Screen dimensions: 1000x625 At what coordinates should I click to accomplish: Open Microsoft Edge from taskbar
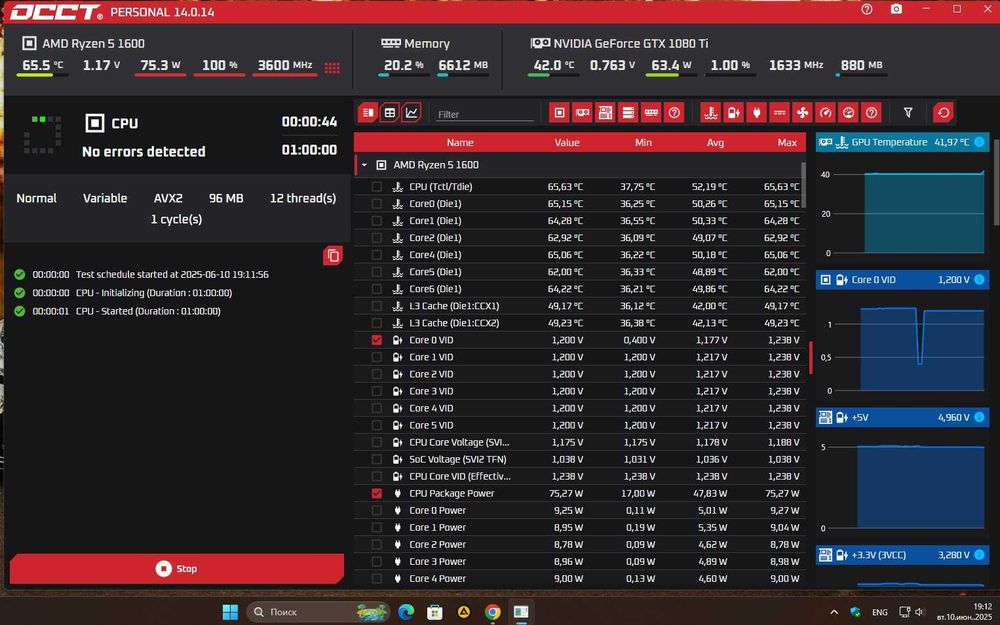pyautogui.click(x=406, y=612)
